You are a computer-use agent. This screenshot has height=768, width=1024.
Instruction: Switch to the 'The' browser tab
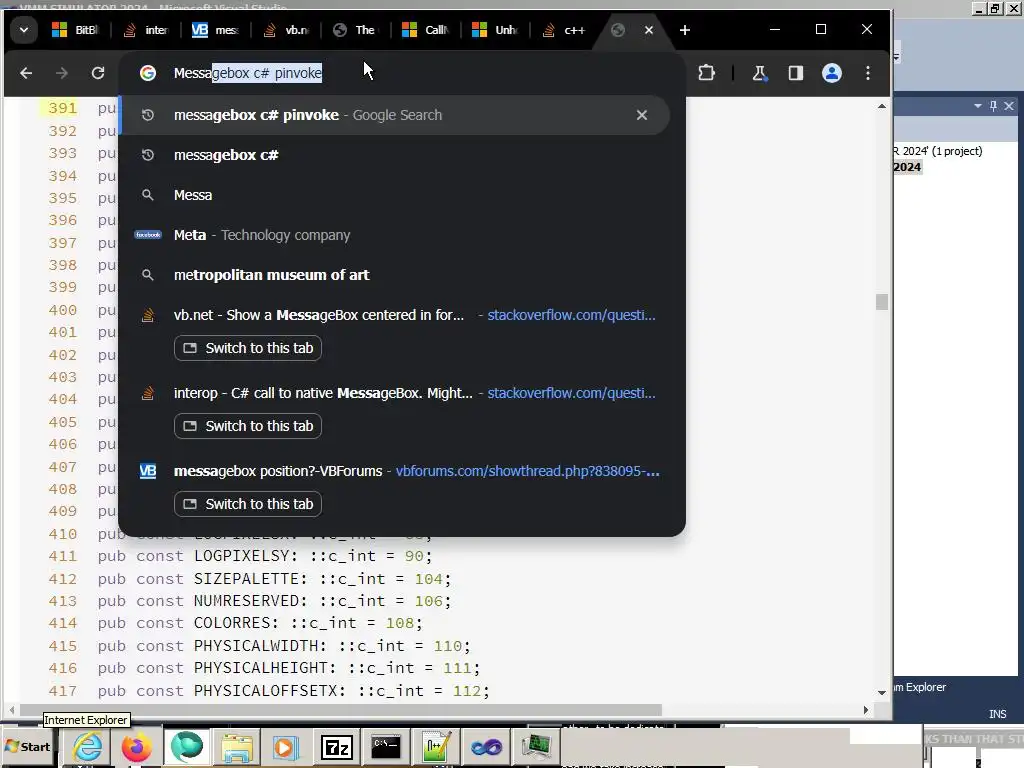(x=355, y=30)
